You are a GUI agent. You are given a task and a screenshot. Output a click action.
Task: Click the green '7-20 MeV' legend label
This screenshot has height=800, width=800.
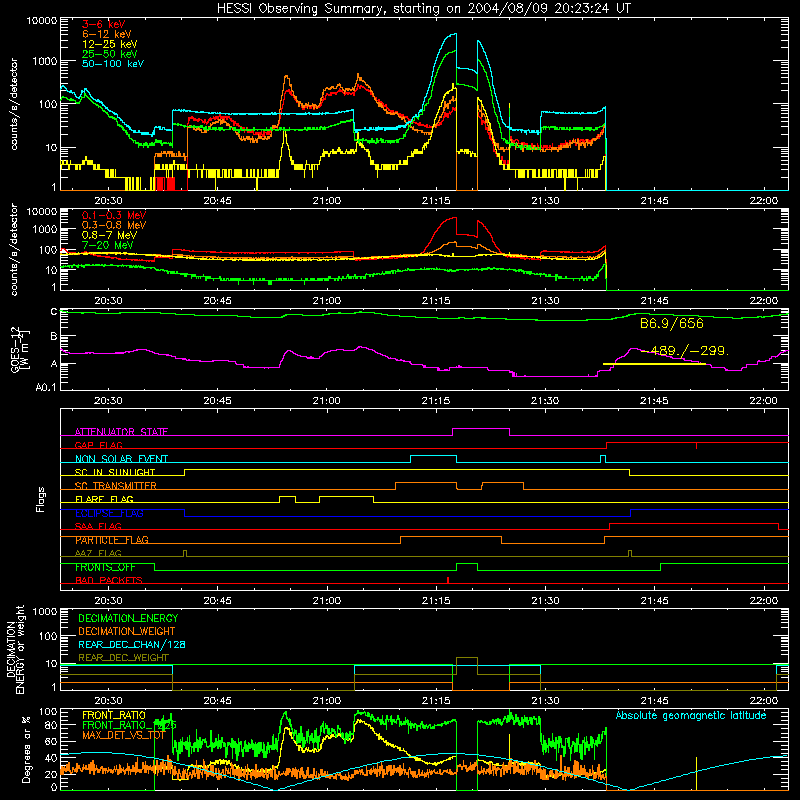pos(107,245)
